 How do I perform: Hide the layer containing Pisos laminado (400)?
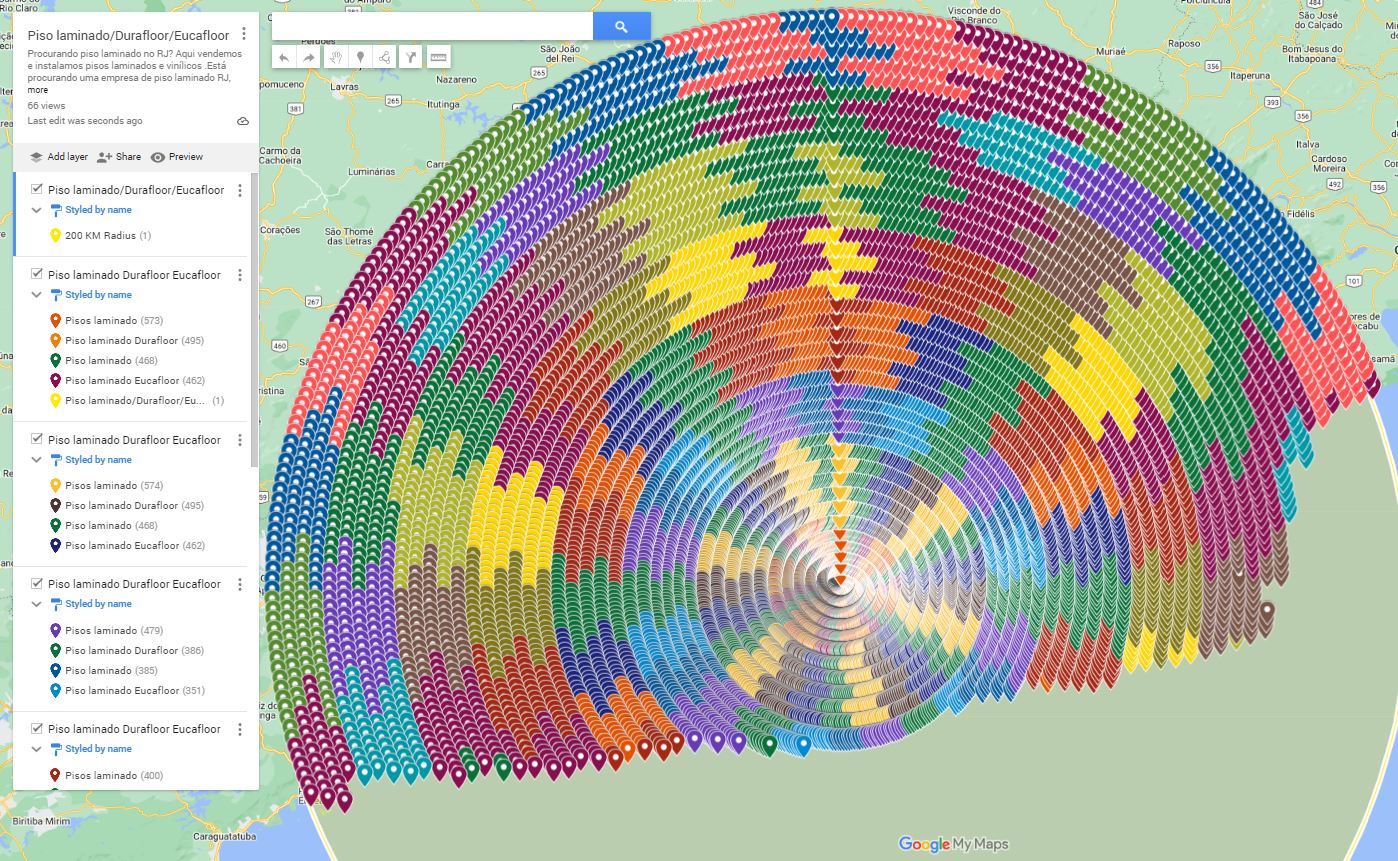tap(37, 728)
